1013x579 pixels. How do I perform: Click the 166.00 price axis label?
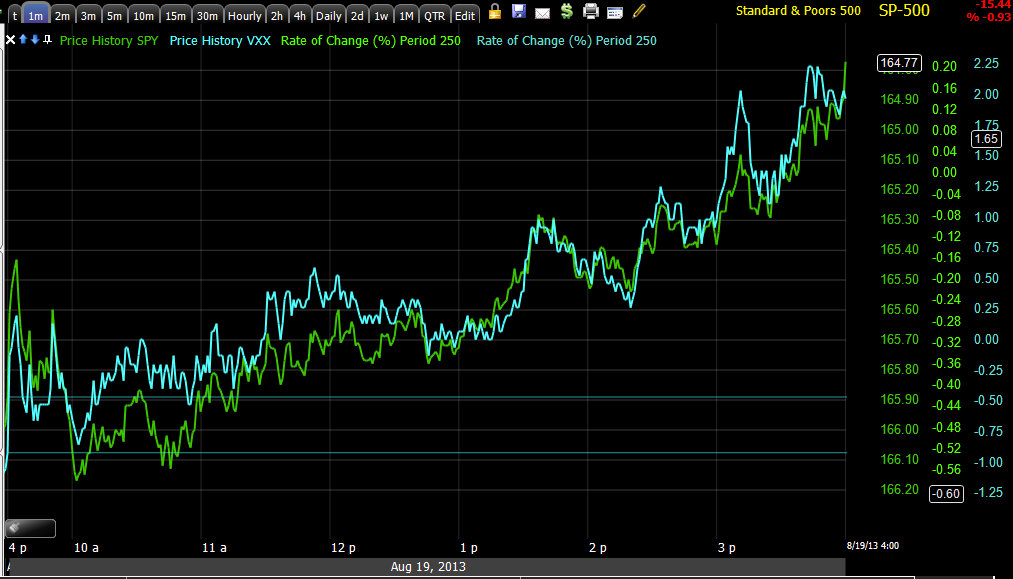pos(899,429)
